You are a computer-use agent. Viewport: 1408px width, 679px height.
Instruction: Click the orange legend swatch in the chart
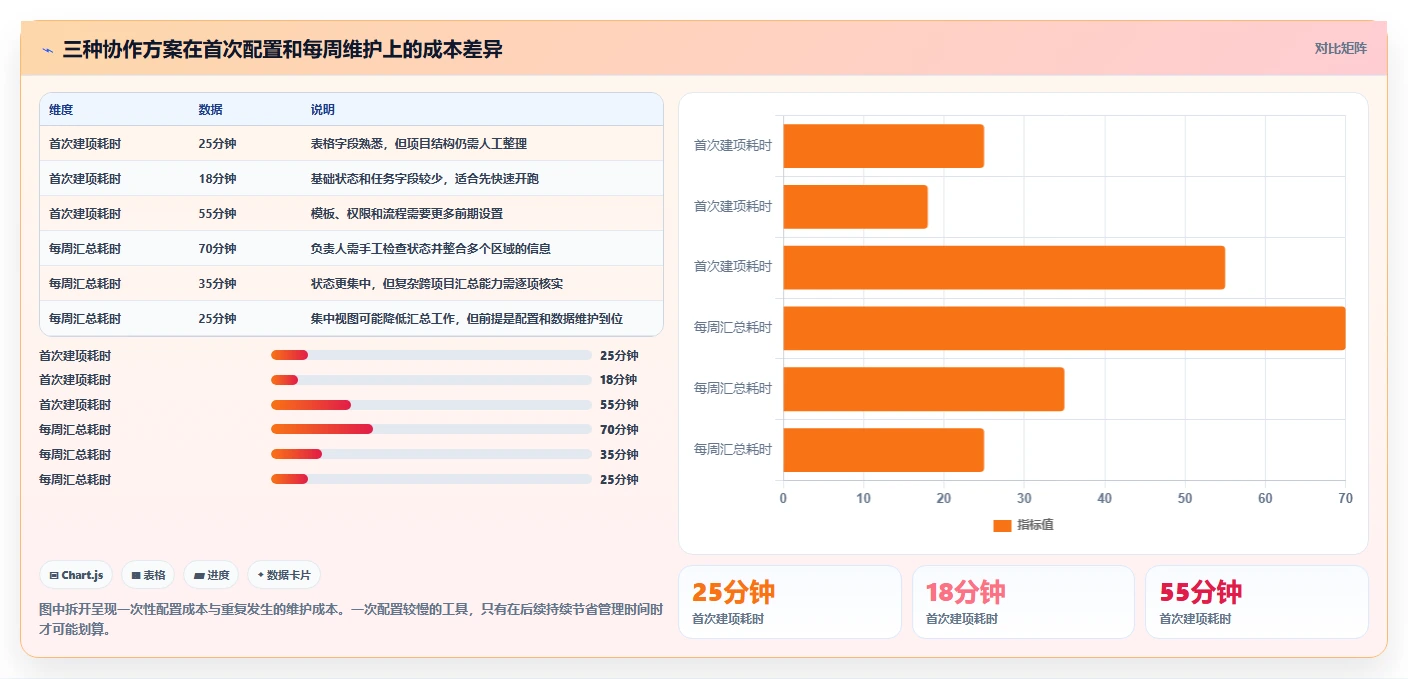tap(1002, 525)
